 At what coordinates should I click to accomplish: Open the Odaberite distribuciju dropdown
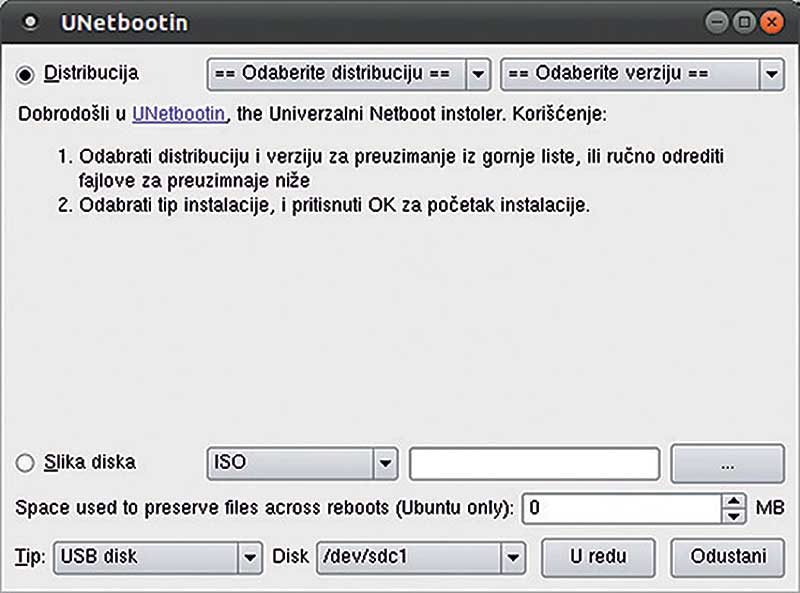point(349,74)
